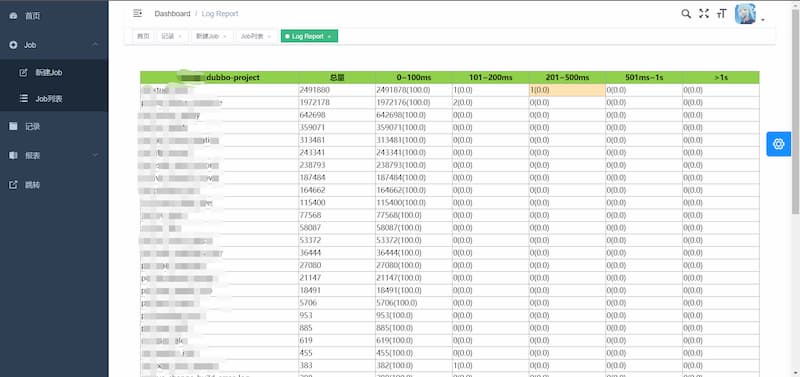The width and height of the screenshot is (800, 377).
Task: Click the 101~200ms column header
Action: (490, 78)
